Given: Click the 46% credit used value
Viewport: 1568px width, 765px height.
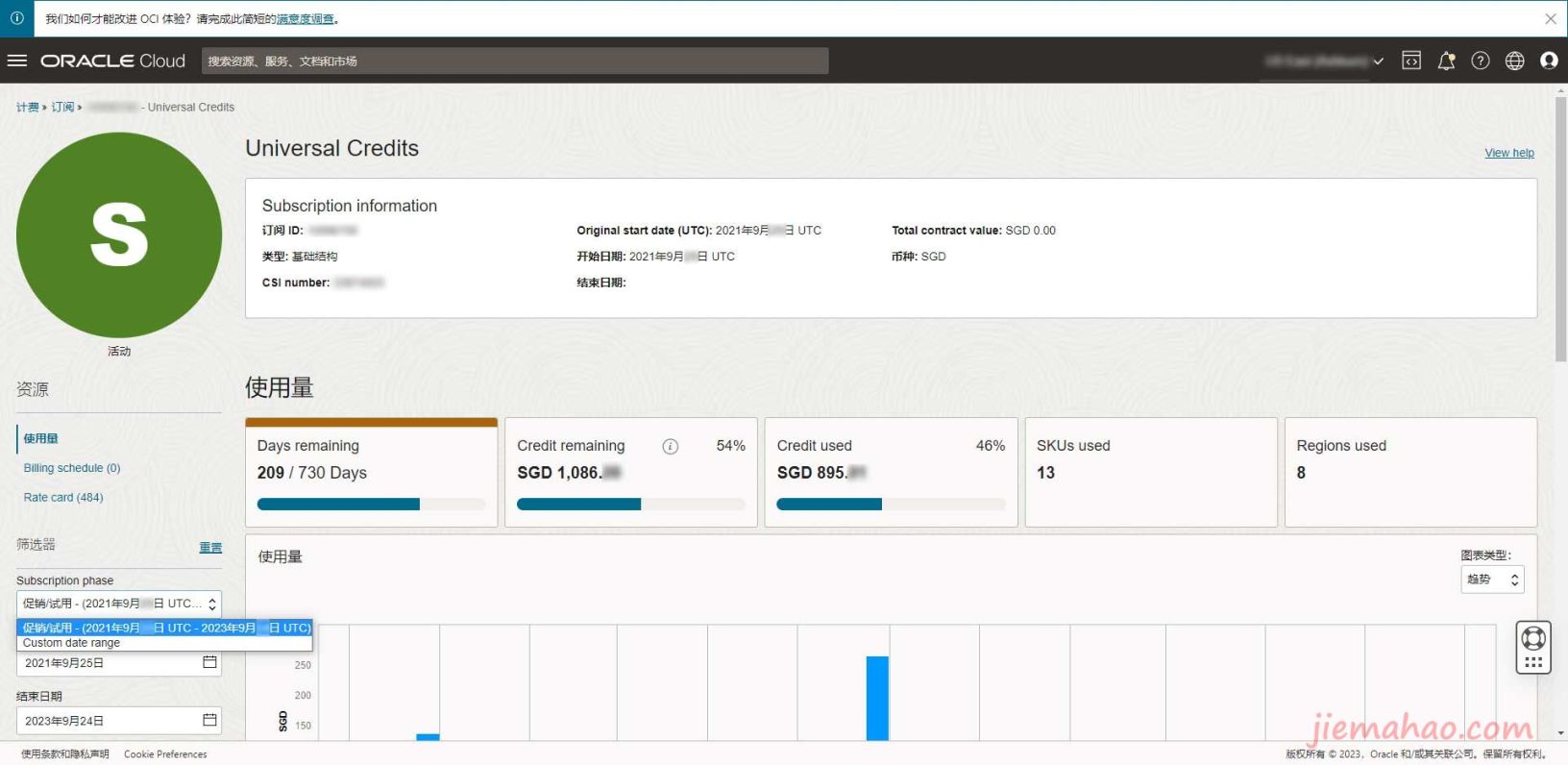Looking at the screenshot, I should (x=991, y=446).
